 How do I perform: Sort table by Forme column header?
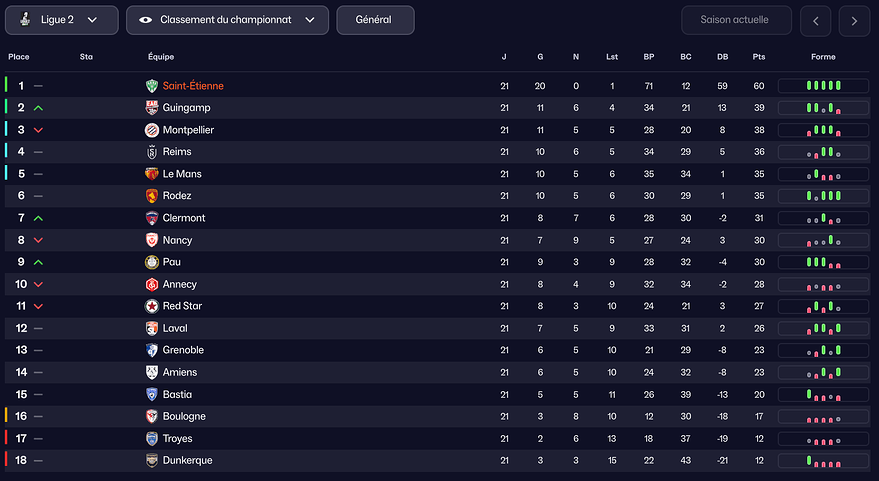(x=823, y=57)
